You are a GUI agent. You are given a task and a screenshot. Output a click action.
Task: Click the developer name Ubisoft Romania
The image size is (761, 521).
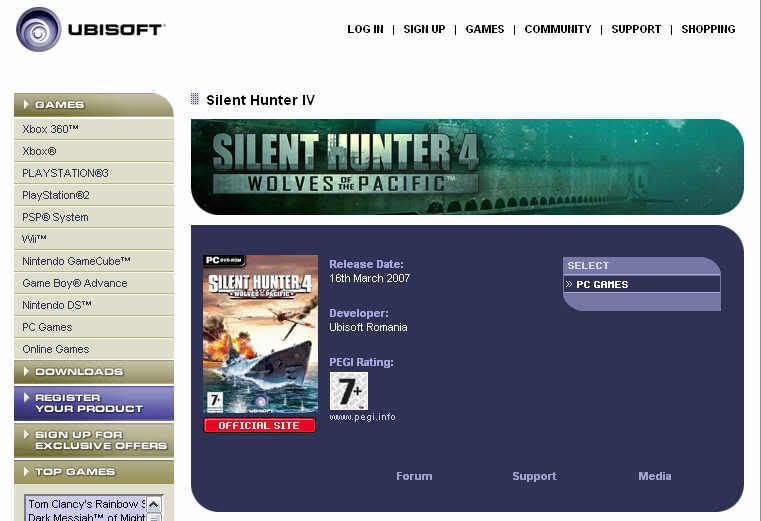click(x=368, y=327)
